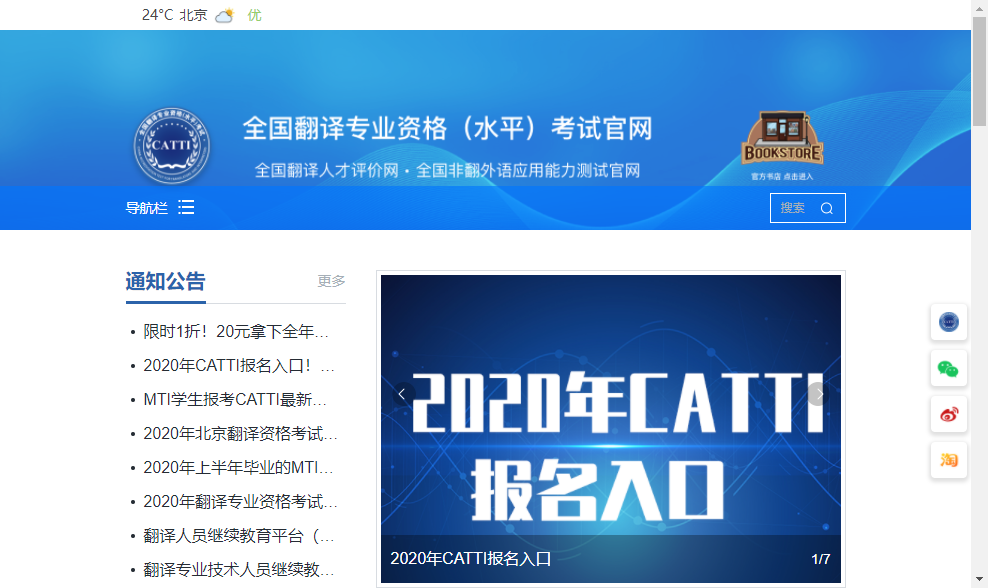The height and width of the screenshot is (588, 988).
Task: Click the banner caption 2020年CATTI报名入口
Action: [471, 558]
